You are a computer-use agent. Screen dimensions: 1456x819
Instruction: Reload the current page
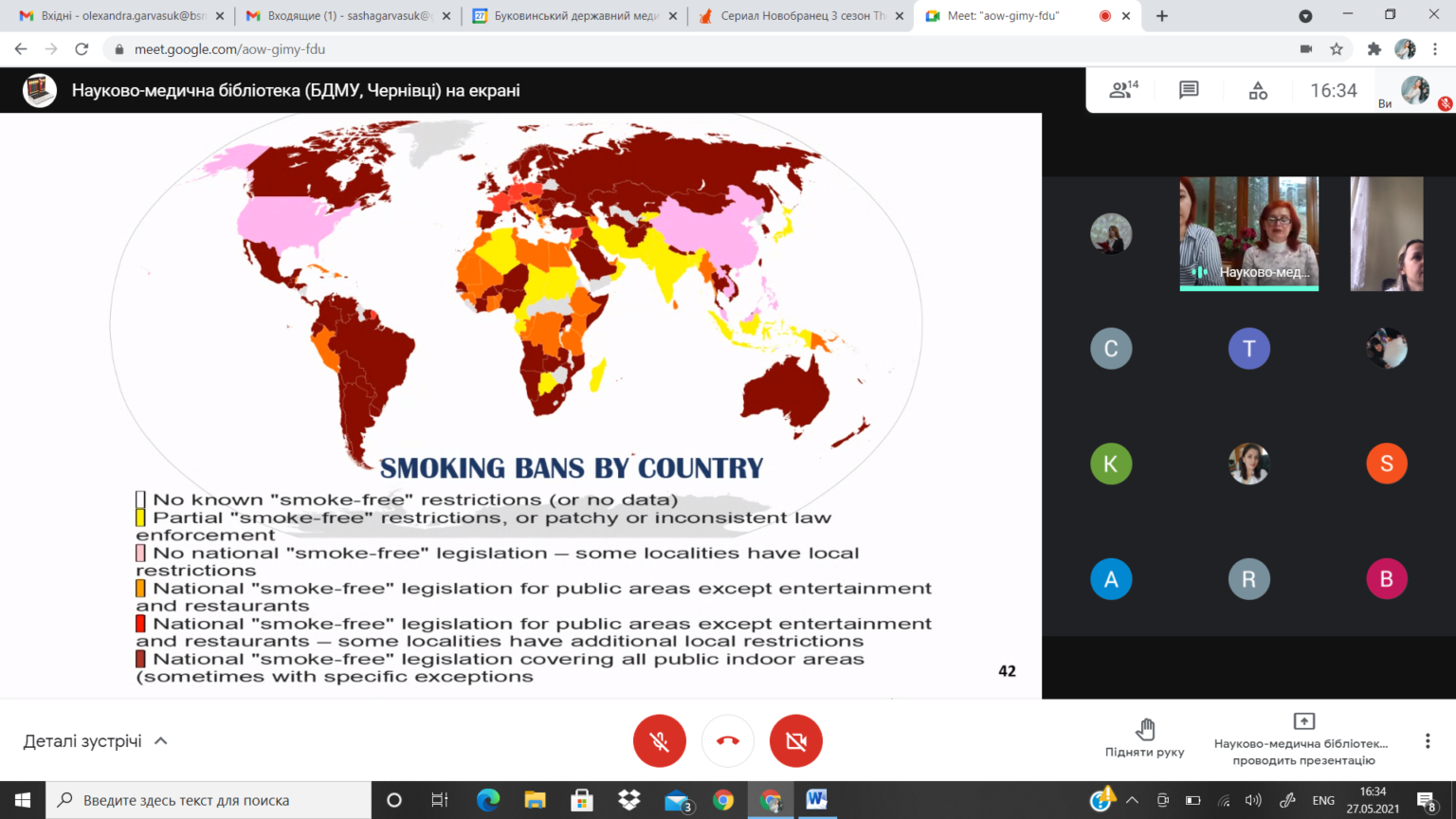click(82, 49)
